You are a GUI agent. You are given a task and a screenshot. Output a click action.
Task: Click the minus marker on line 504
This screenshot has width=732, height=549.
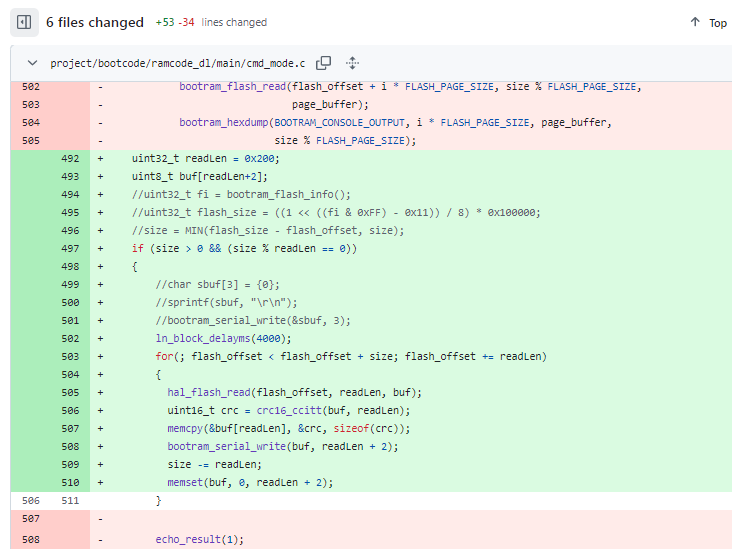click(100, 123)
